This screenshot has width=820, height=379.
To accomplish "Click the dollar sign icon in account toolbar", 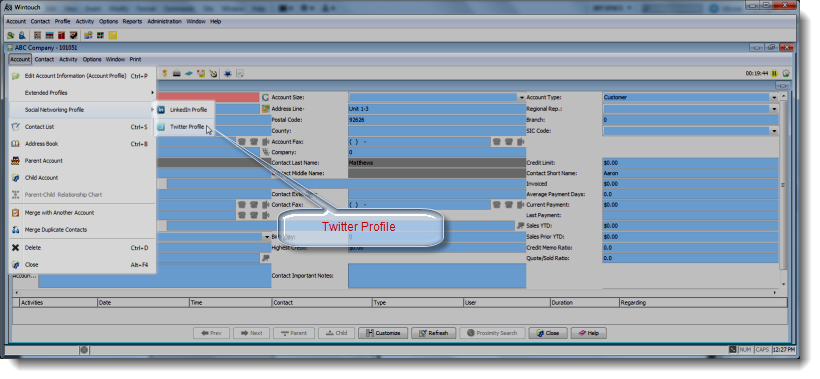I will click(x=165, y=74).
